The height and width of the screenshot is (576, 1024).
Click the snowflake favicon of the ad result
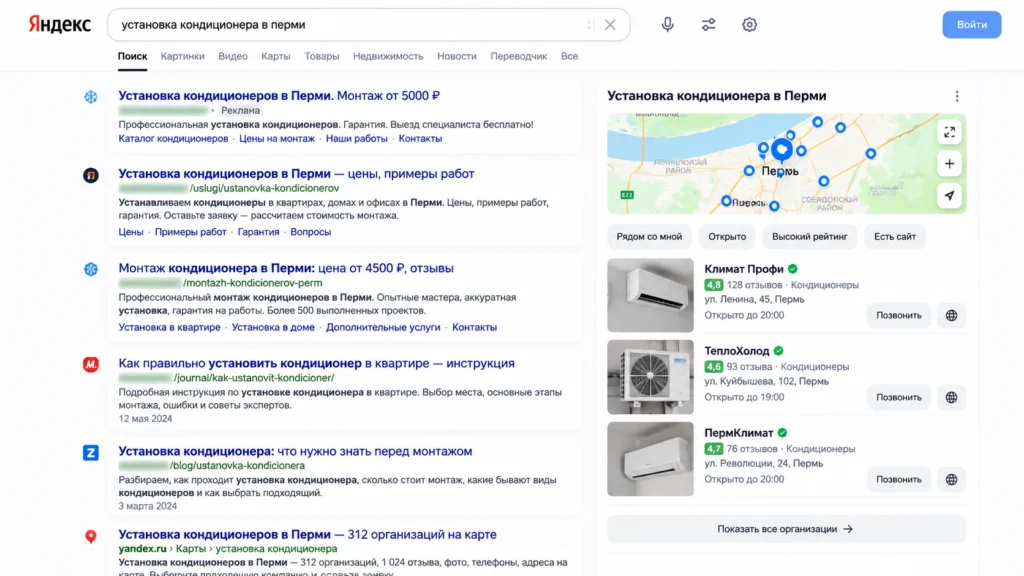tap(91, 97)
